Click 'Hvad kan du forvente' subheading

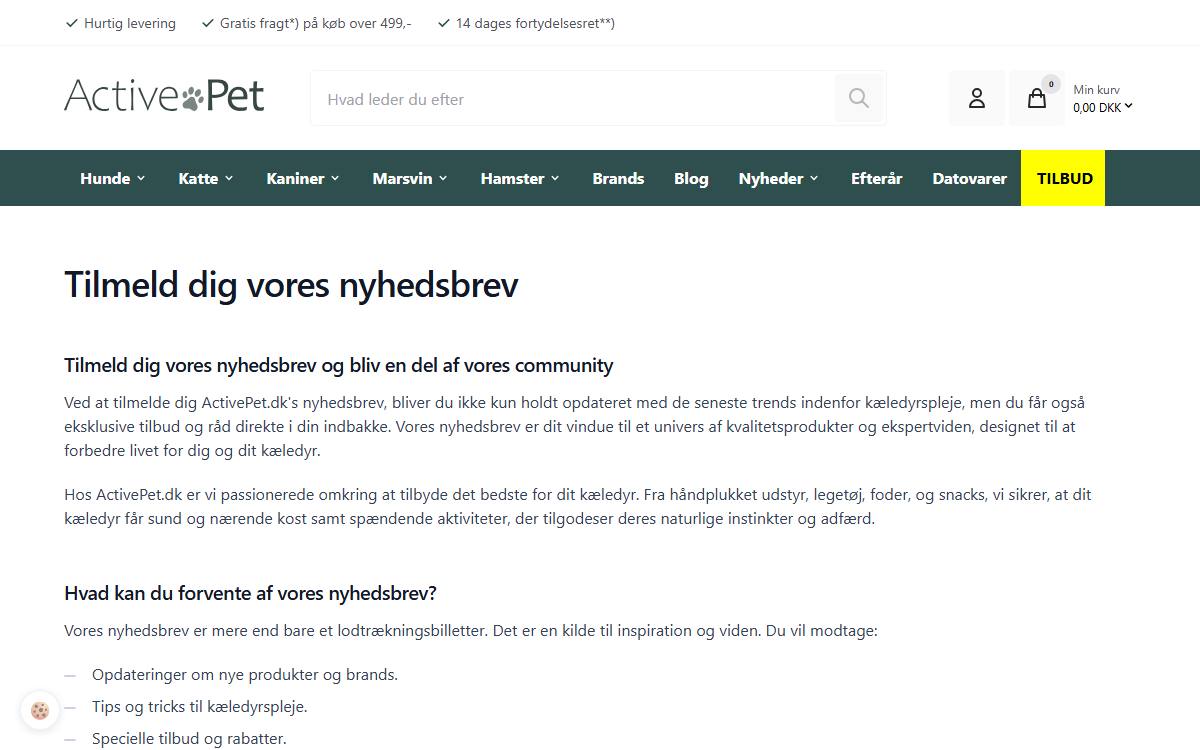coord(250,593)
